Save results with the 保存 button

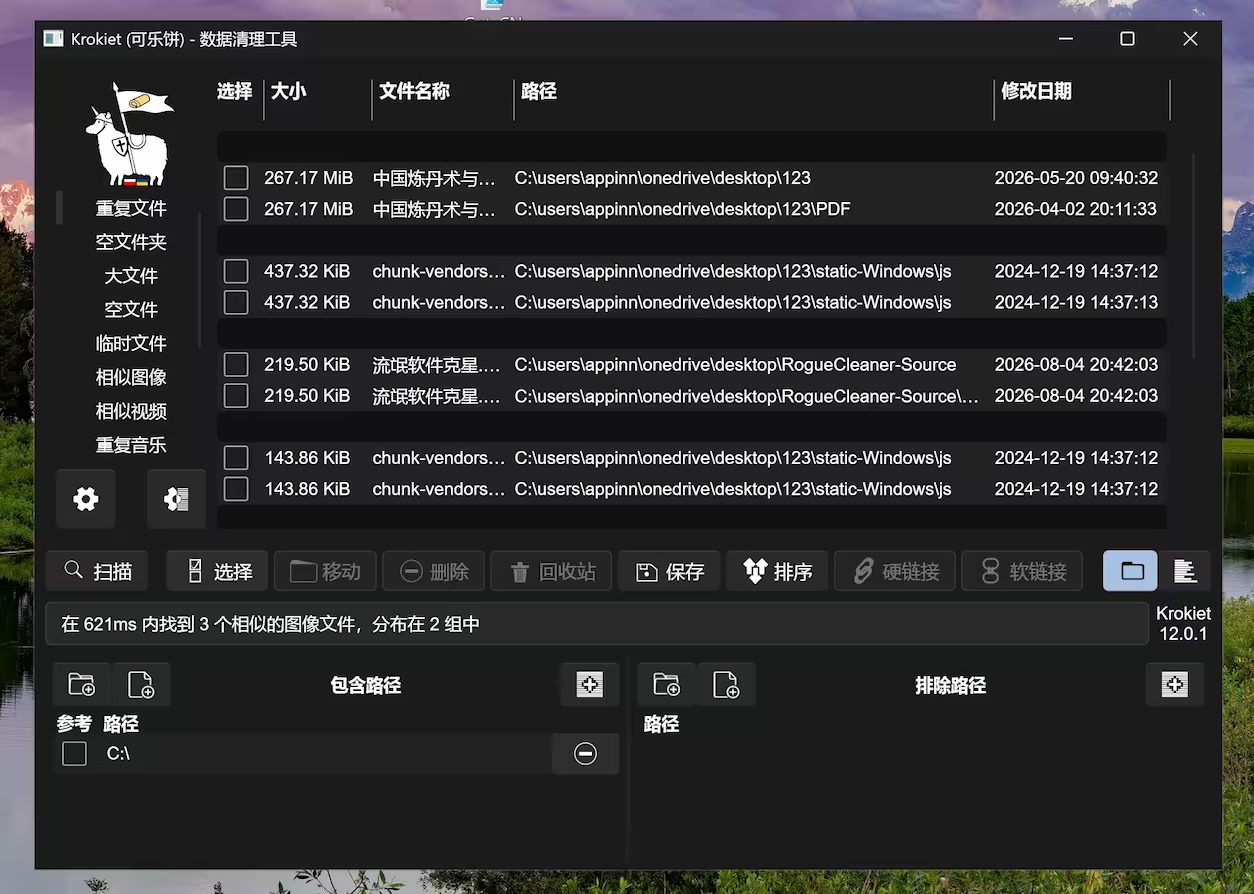tap(669, 572)
